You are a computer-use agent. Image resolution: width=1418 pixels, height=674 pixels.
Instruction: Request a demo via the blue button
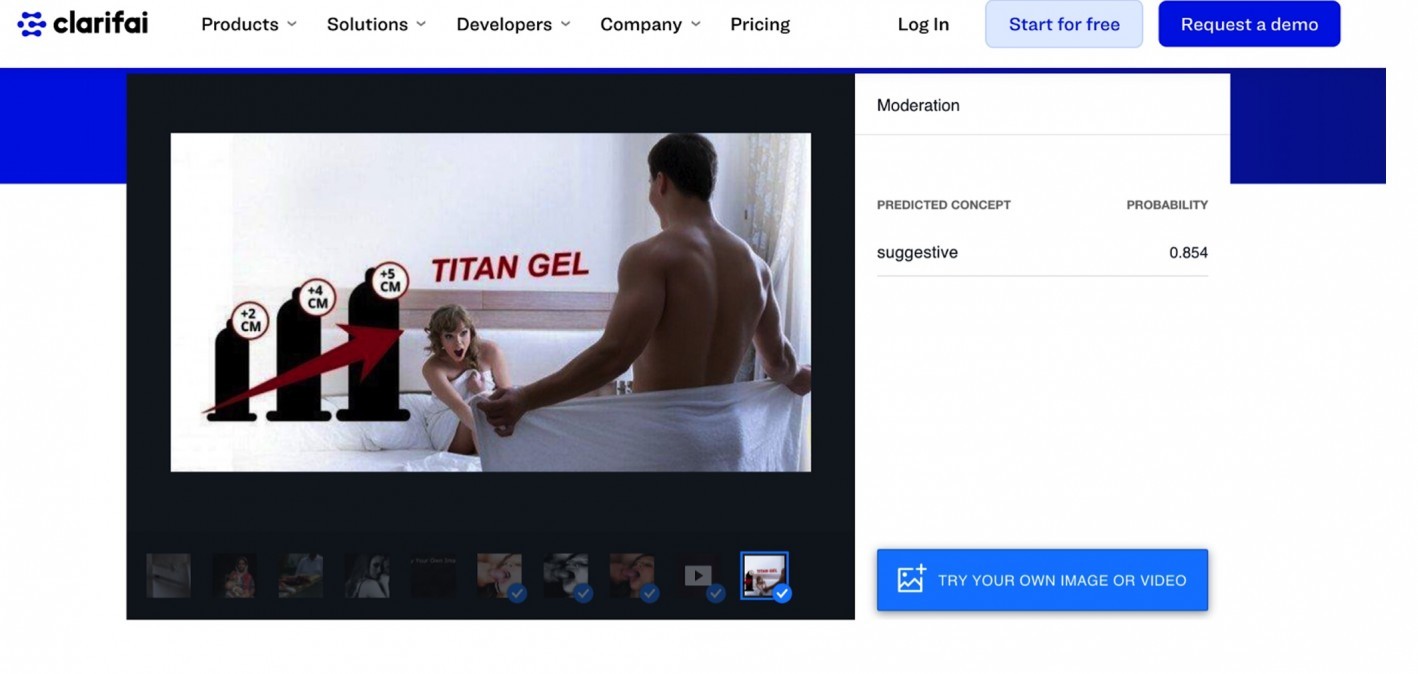[1249, 24]
